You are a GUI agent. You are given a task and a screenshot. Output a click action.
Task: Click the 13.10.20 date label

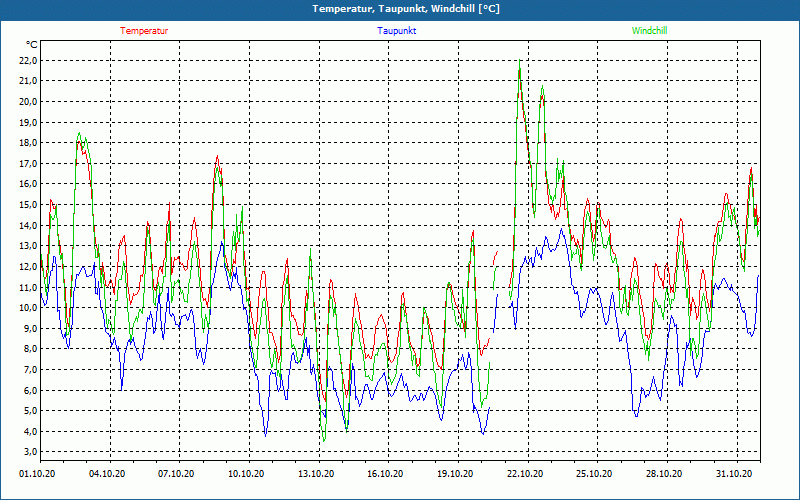pos(316,475)
